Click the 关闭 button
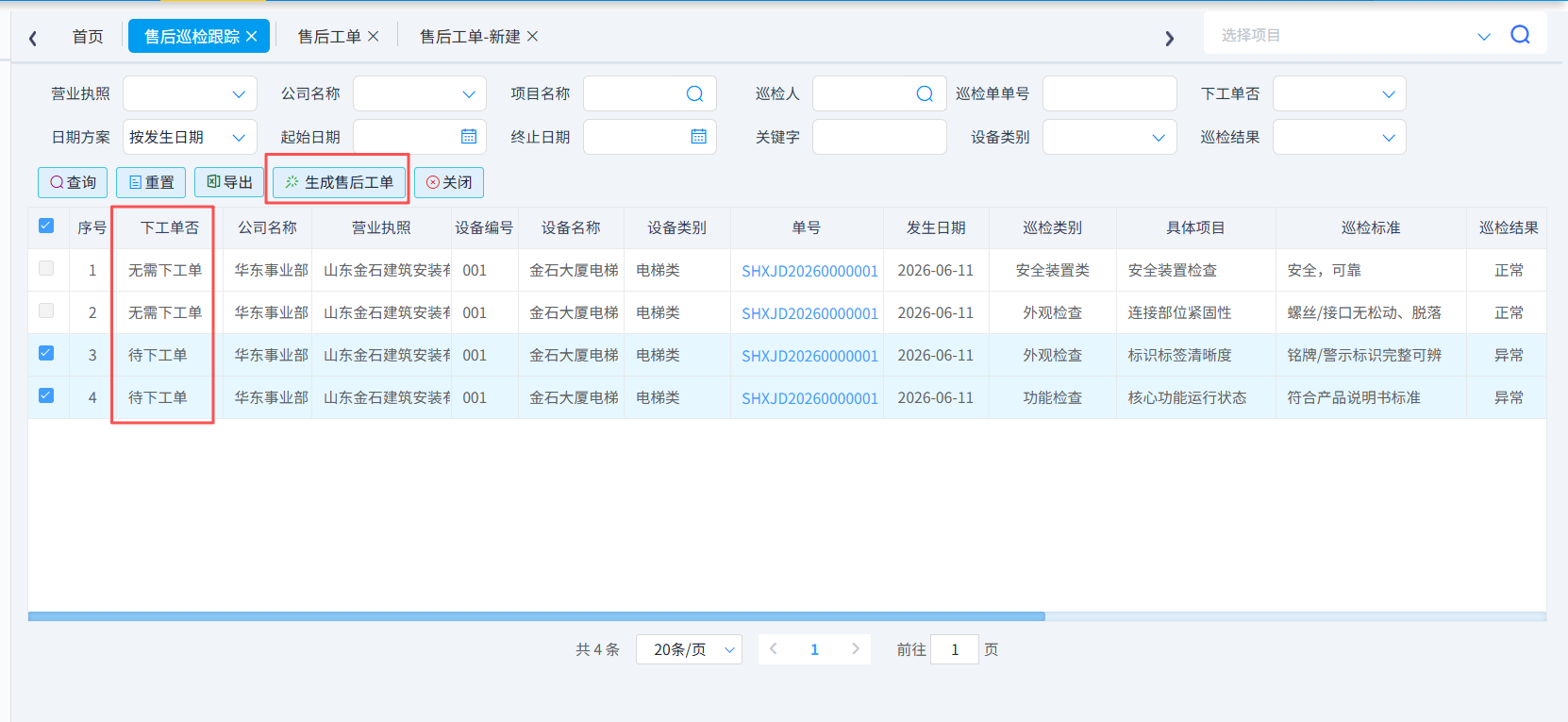Viewport: 1568px width, 722px height. [449, 182]
